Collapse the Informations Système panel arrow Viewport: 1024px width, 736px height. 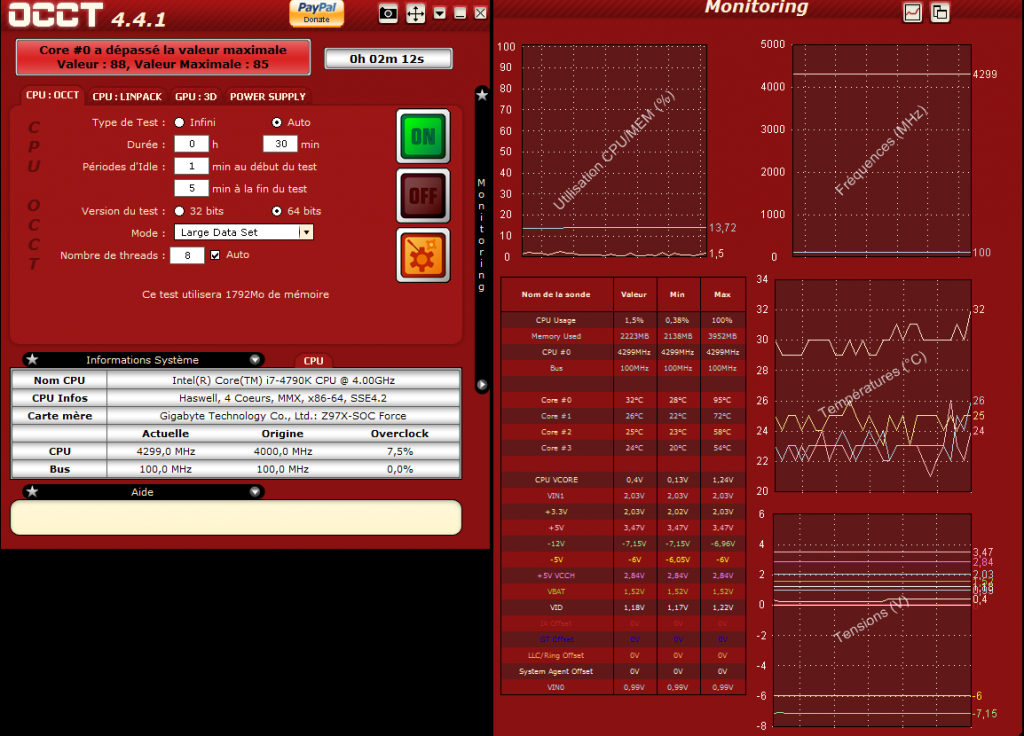coord(255,359)
